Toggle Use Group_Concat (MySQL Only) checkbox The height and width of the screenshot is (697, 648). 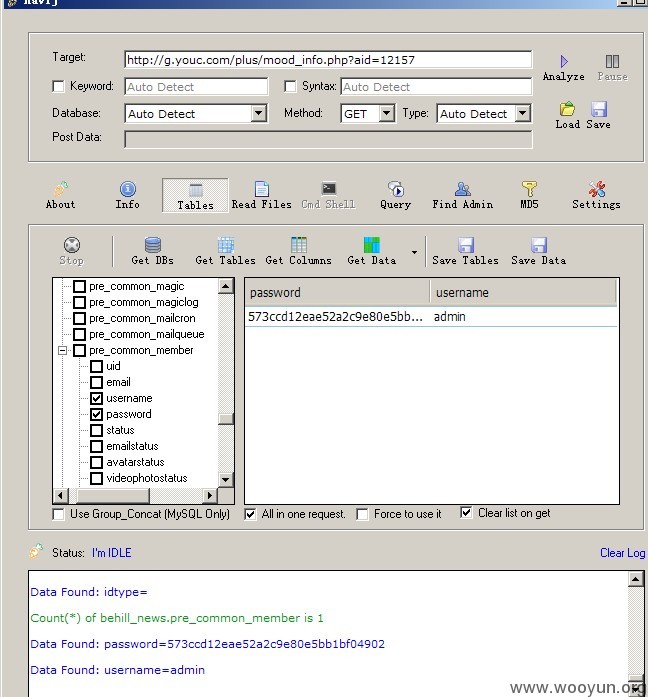click(x=58, y=514)
